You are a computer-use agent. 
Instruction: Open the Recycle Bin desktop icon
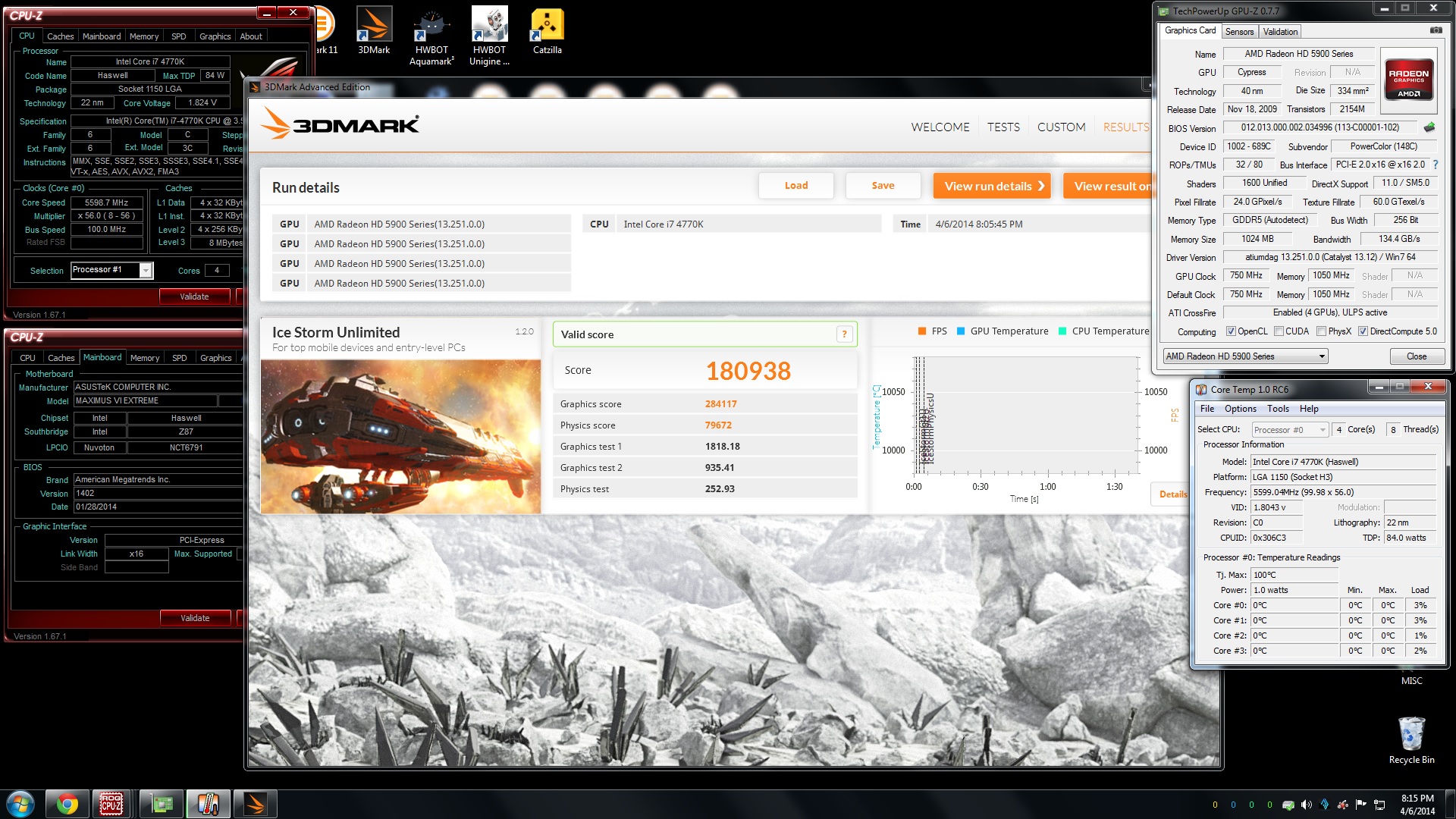1411,739
